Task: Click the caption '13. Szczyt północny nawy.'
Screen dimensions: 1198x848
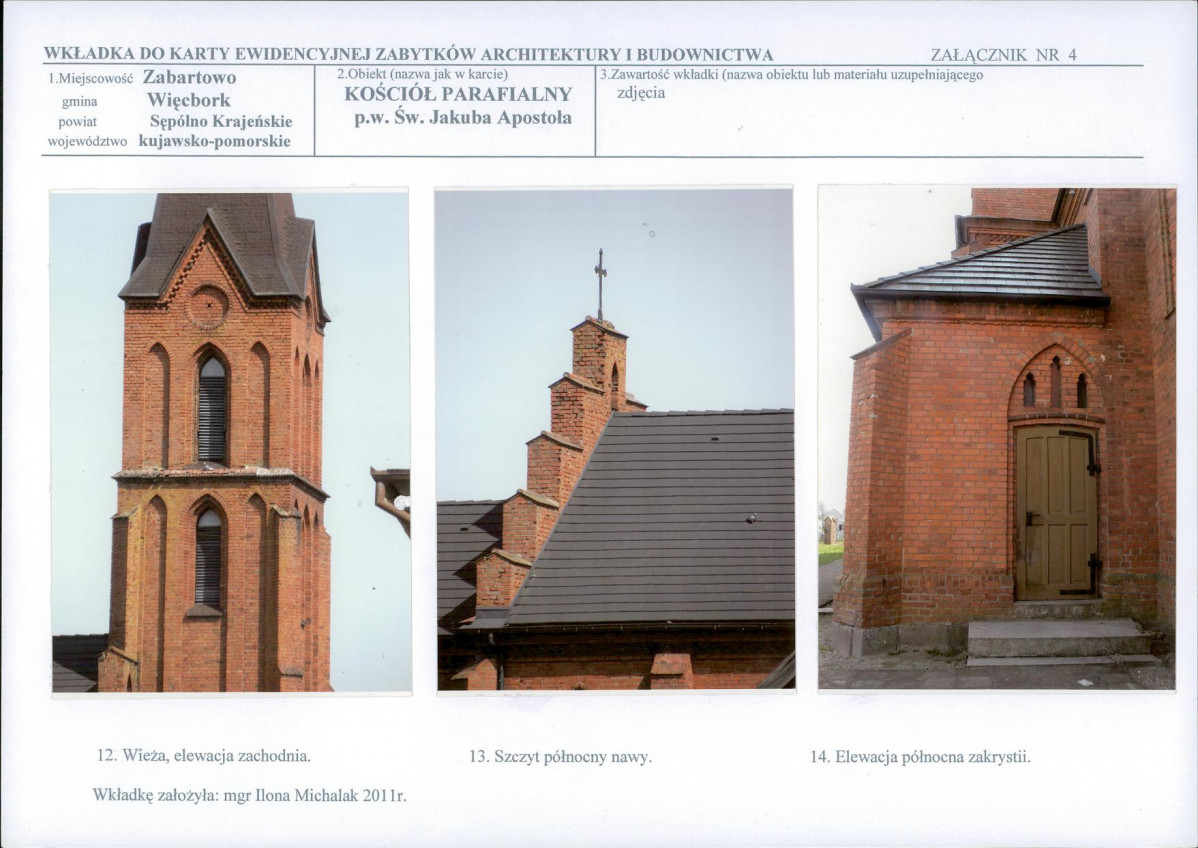Action: point(560,757)
